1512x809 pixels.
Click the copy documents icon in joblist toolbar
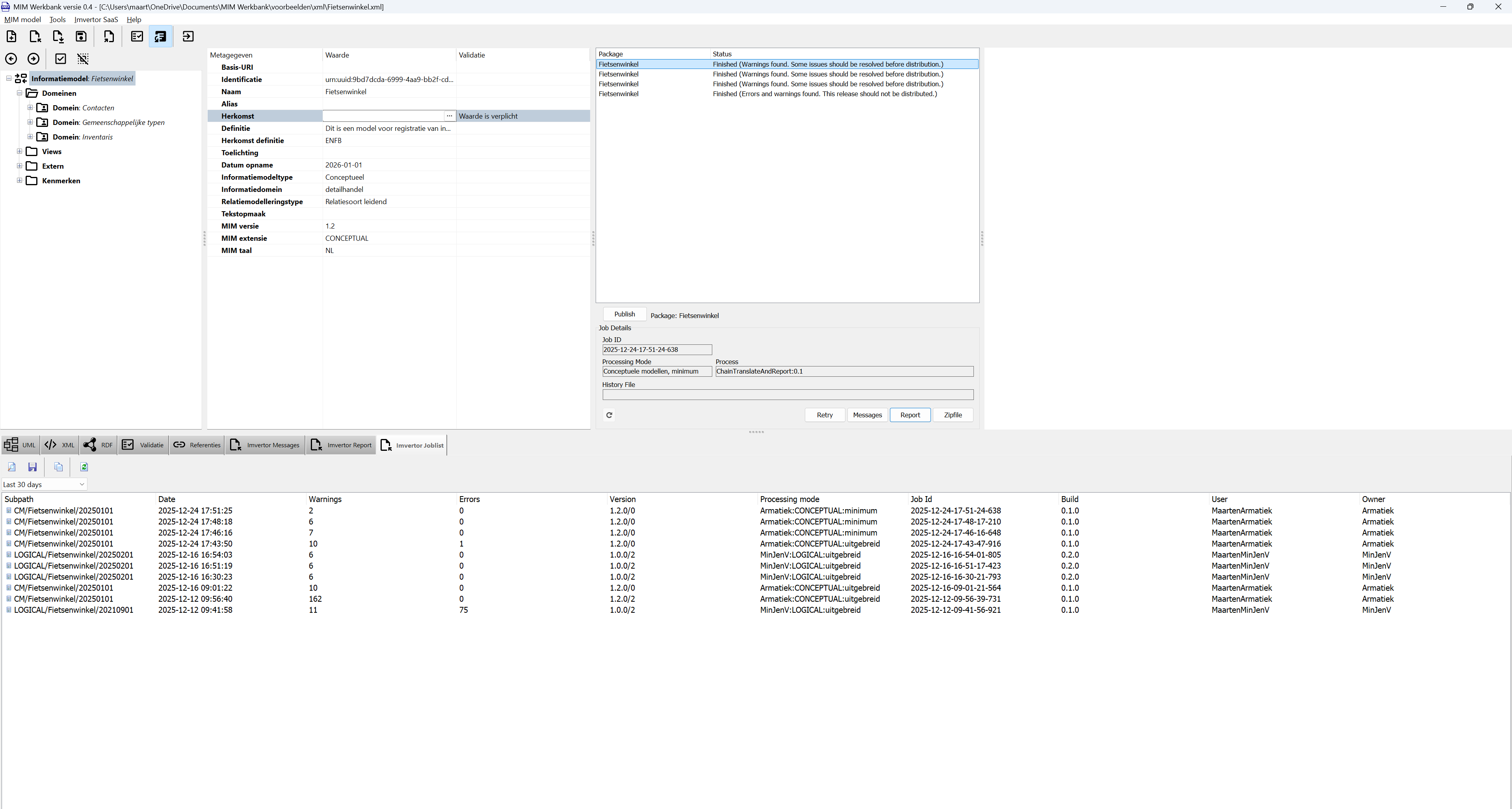(x=58, y=467)
